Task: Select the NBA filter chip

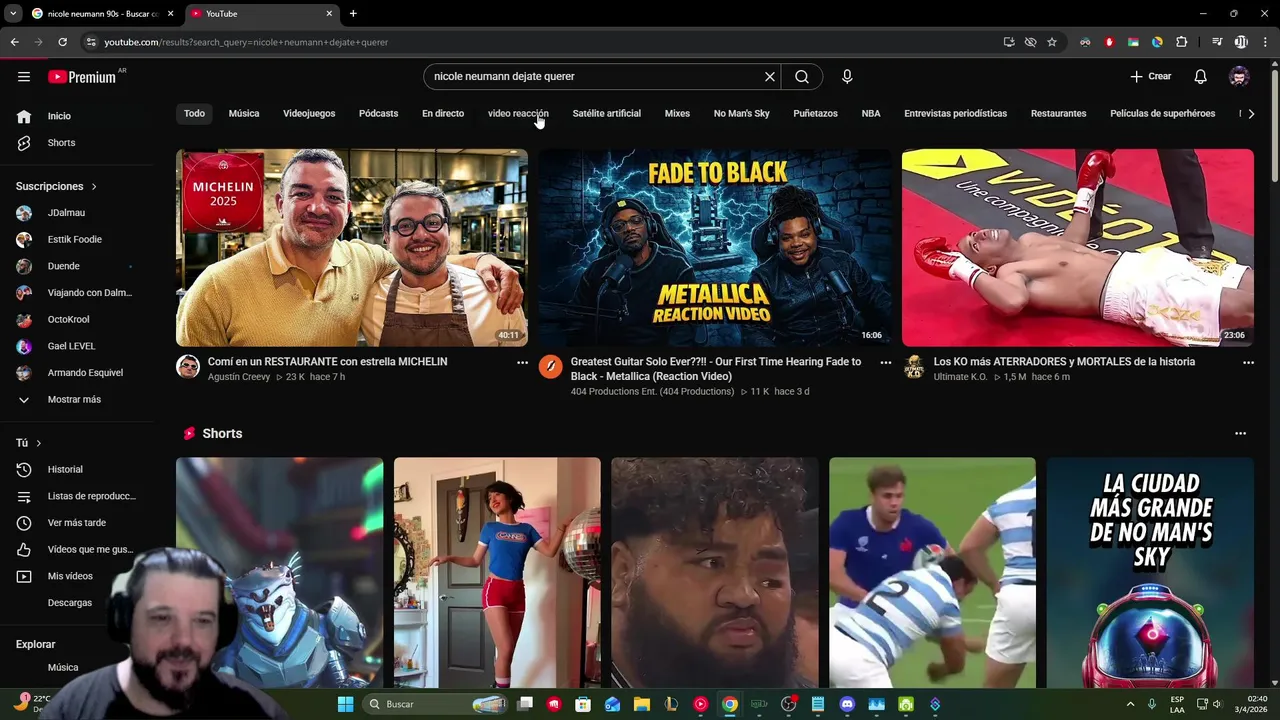Action: [x=871, y=114]
